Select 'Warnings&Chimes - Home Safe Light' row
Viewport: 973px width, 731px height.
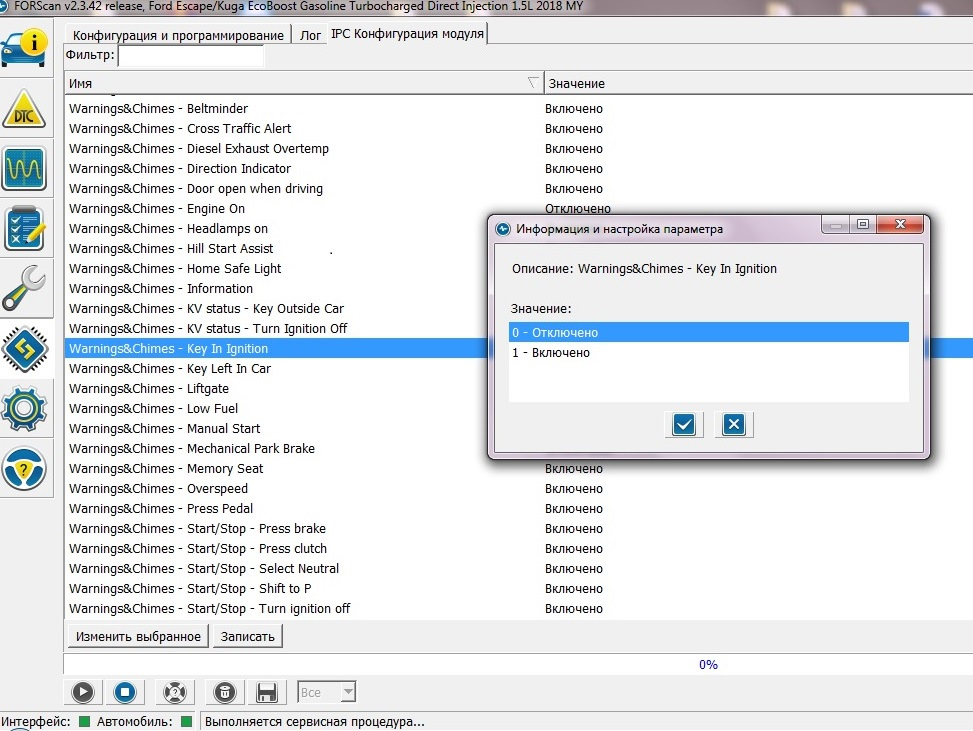click(x=276, y=269)
